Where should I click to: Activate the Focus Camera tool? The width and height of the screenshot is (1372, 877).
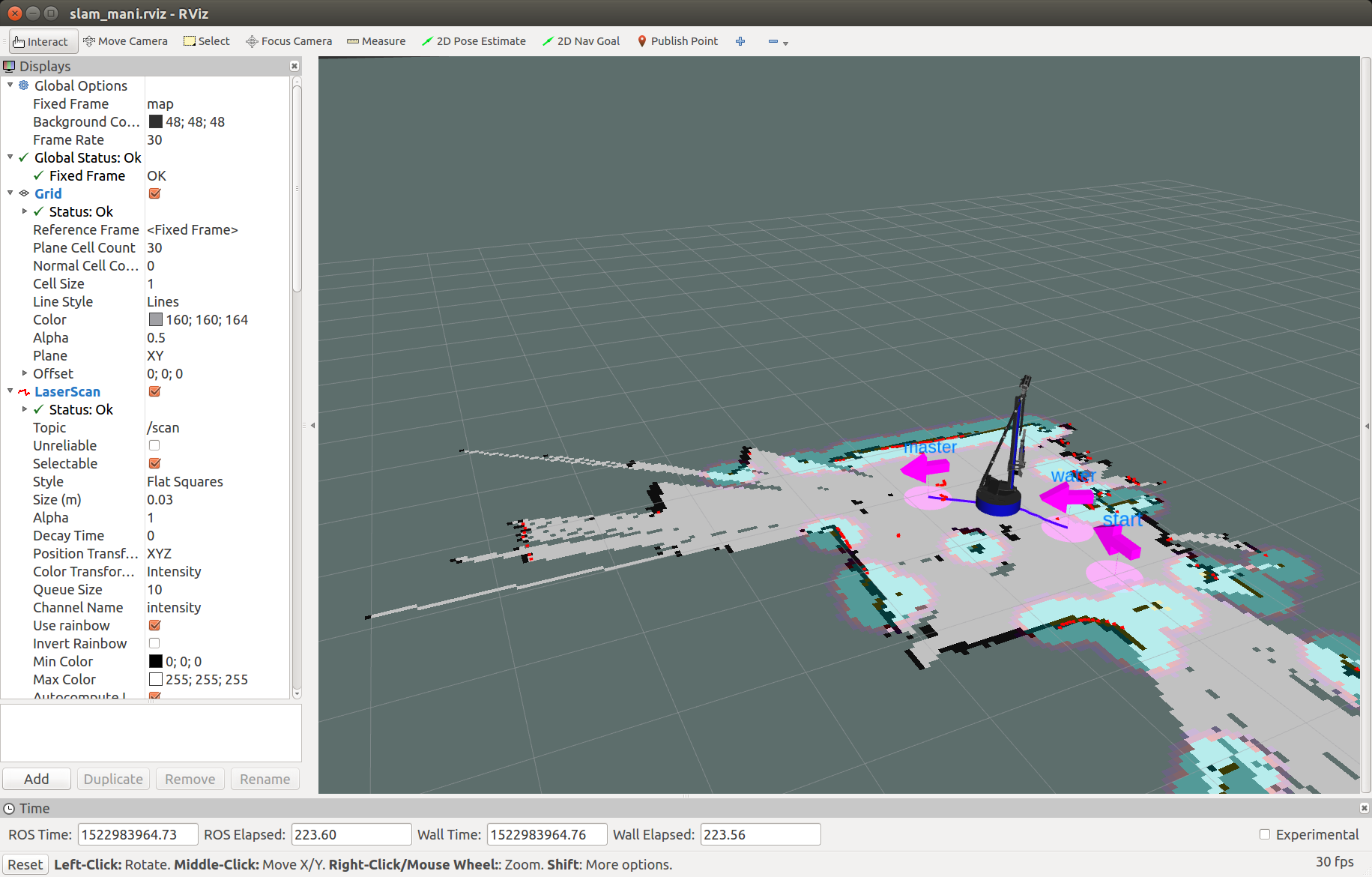click(289, 41)
